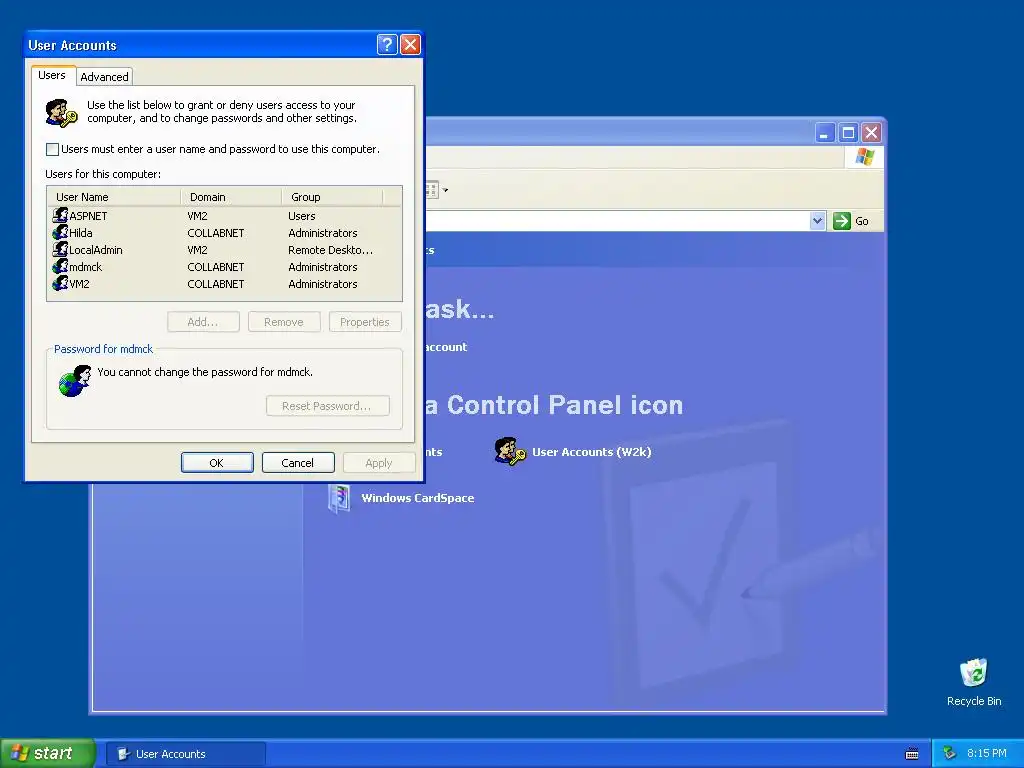Open the Start menu
This screenshot has height=768, width=1024.
47,754
